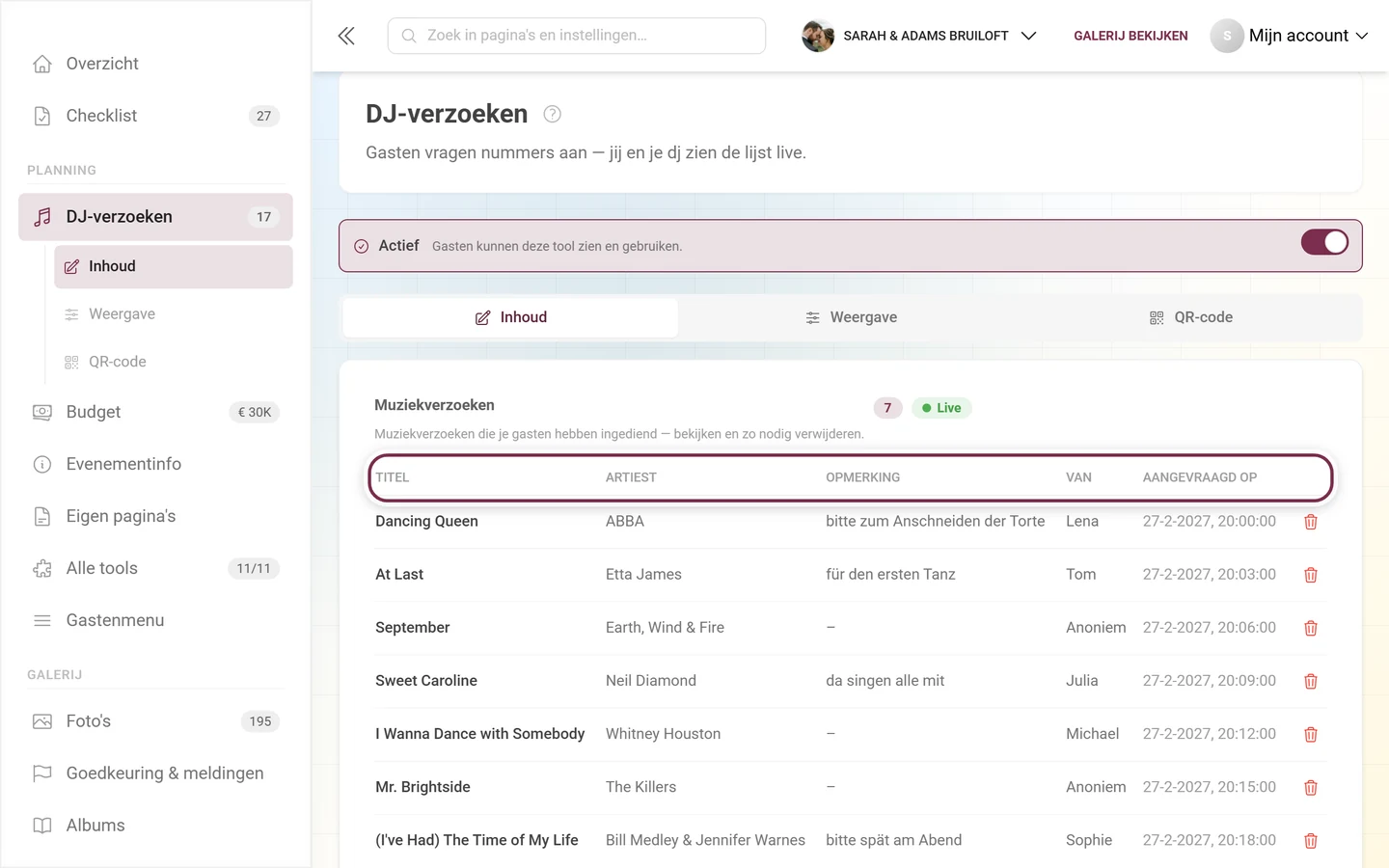Click the Artiest column header
This screenshot has width=1389, height=868.
(631, 477)
